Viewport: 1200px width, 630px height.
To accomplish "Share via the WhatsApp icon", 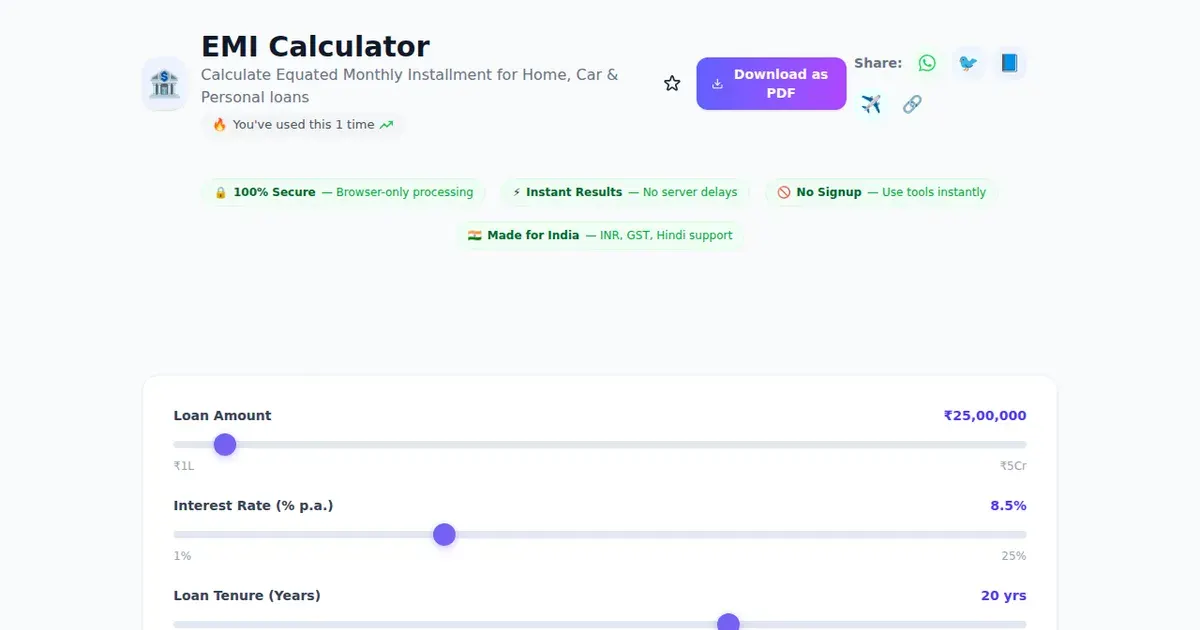I will click(x=927, y=63).
